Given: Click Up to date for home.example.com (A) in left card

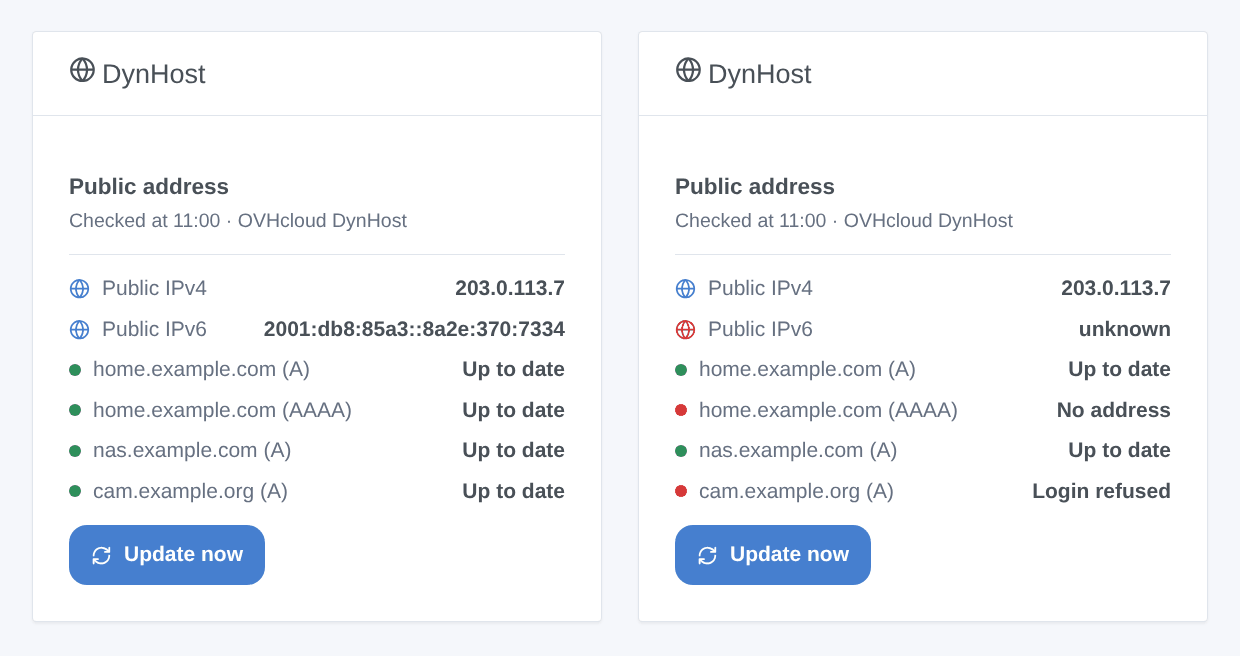Looking at the screenshot, I should (x=513, y=370).
